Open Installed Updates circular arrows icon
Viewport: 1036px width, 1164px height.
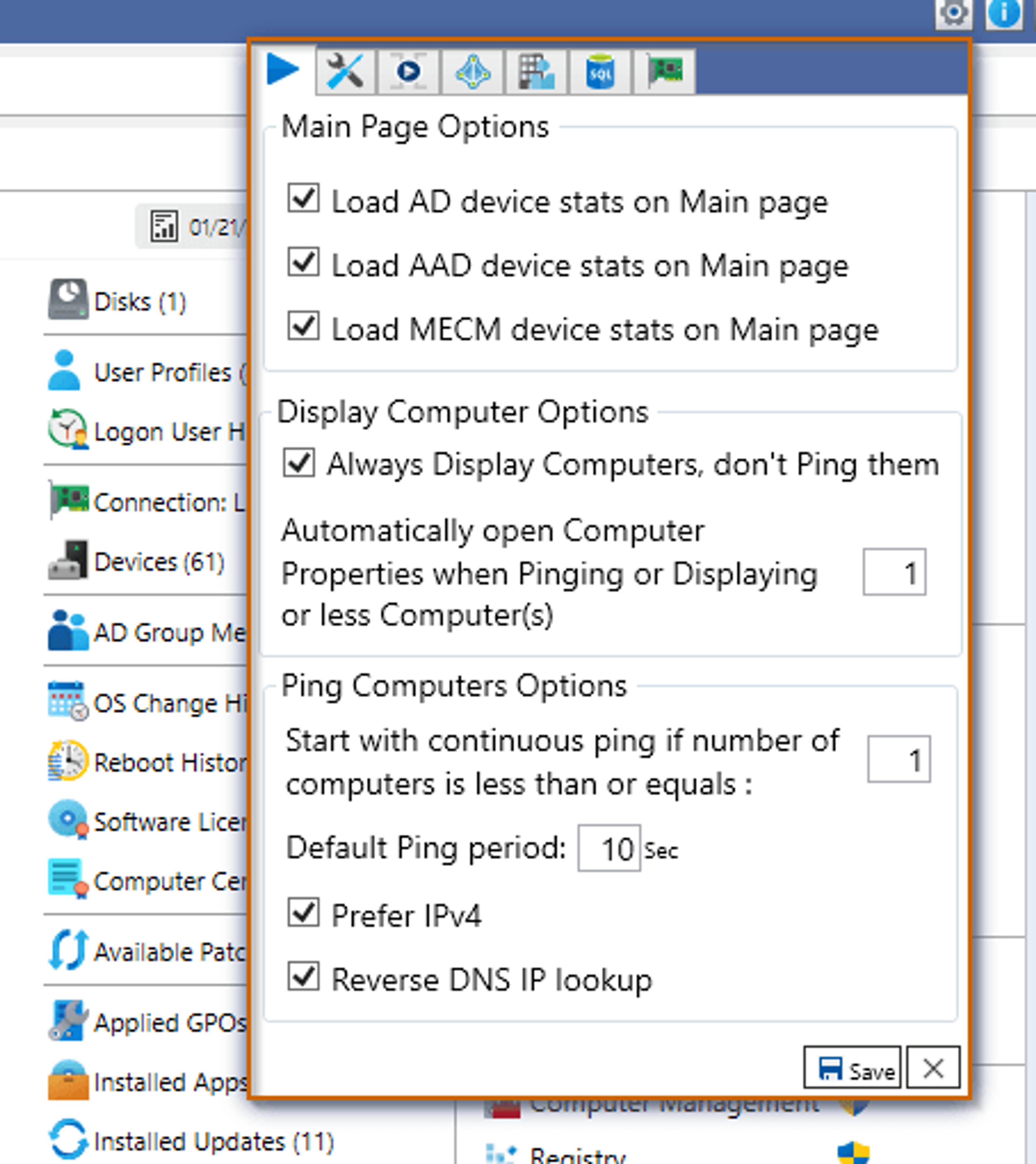(68, 1139)
